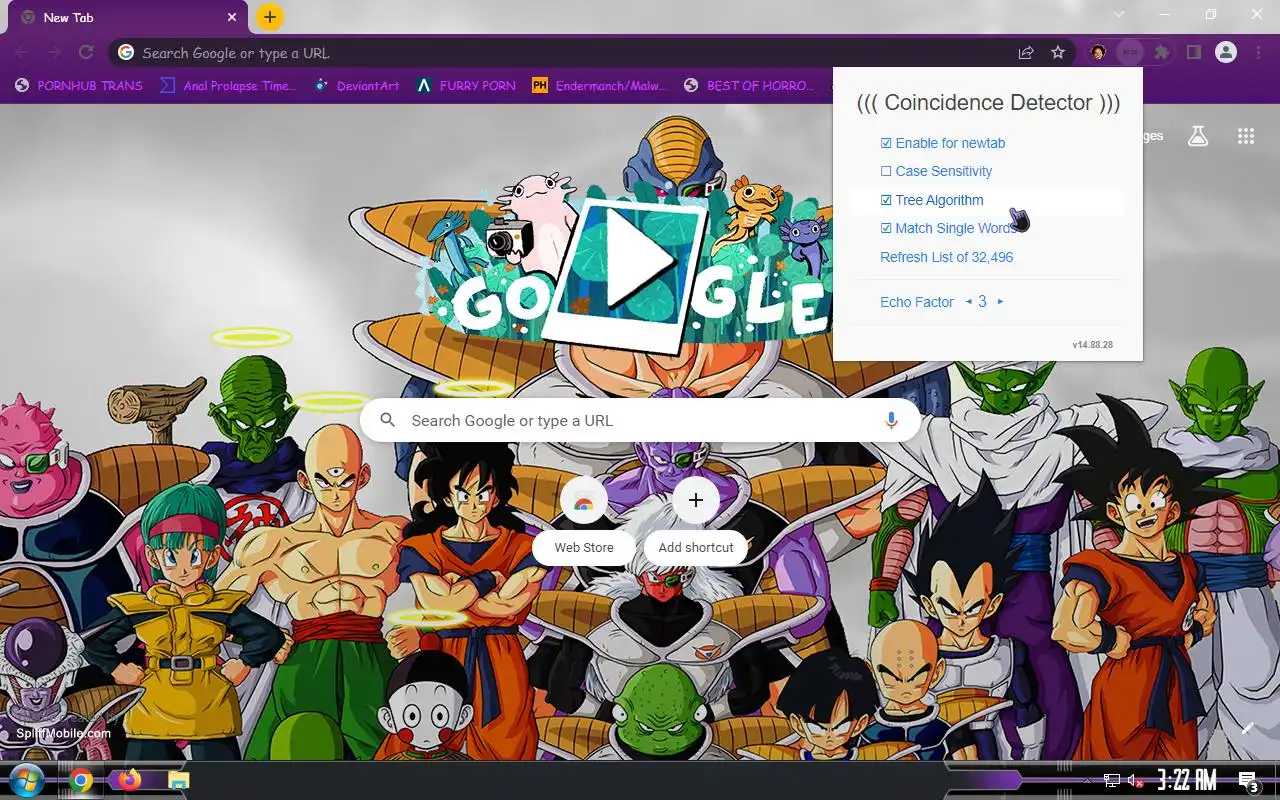The width and height of the screenshot is (1280, 800).
Task: Show hidden system tray icons
Action: [x=1087, y=780]
